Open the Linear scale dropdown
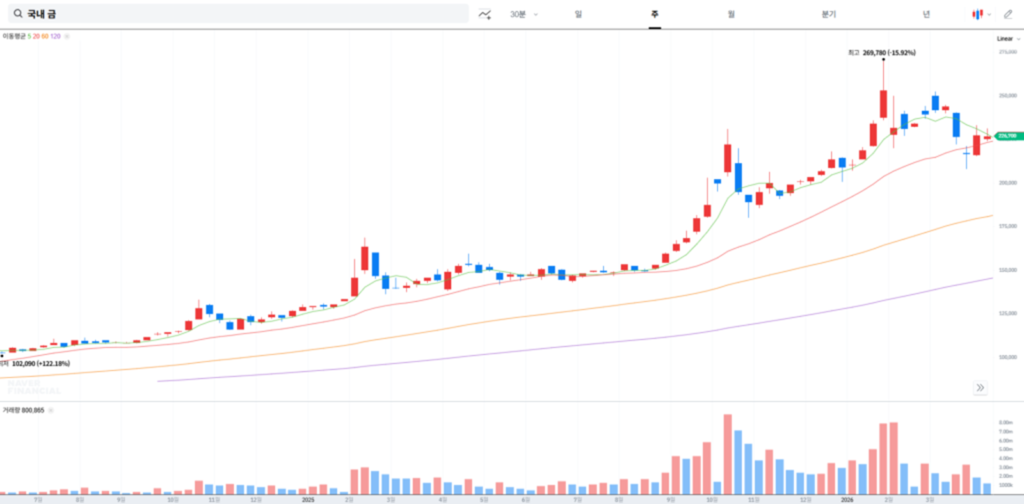Viewport: 1024px width, 504px height. point(1006,38)
